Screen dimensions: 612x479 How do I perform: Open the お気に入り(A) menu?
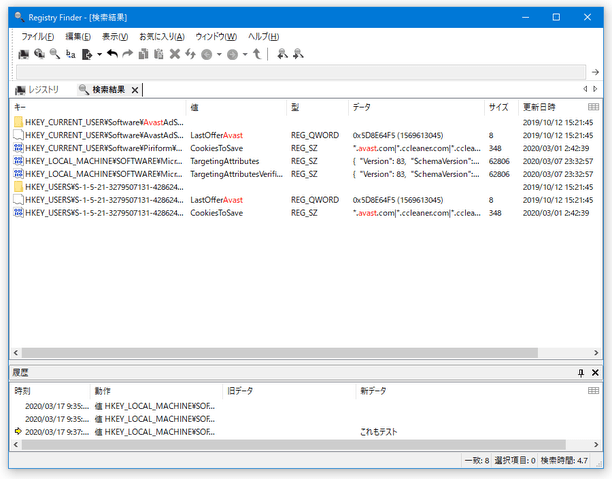point(162,37)
